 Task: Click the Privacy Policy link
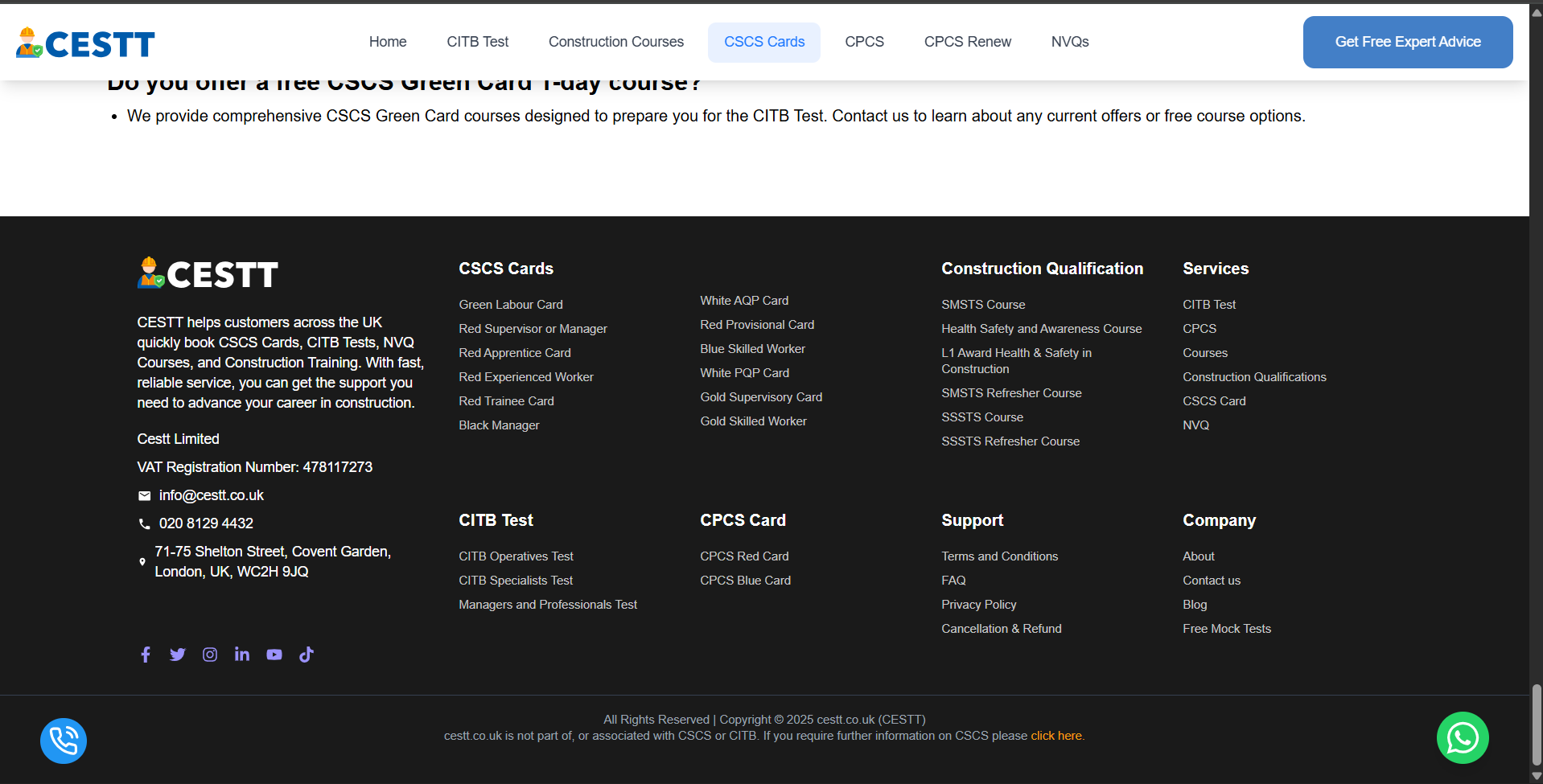pyautogui.click(x=978, y=604)
